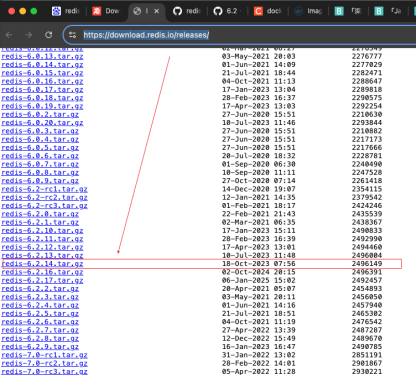Go forward with the forward arrow
The image size is (416, 375).
click(29, 35)
